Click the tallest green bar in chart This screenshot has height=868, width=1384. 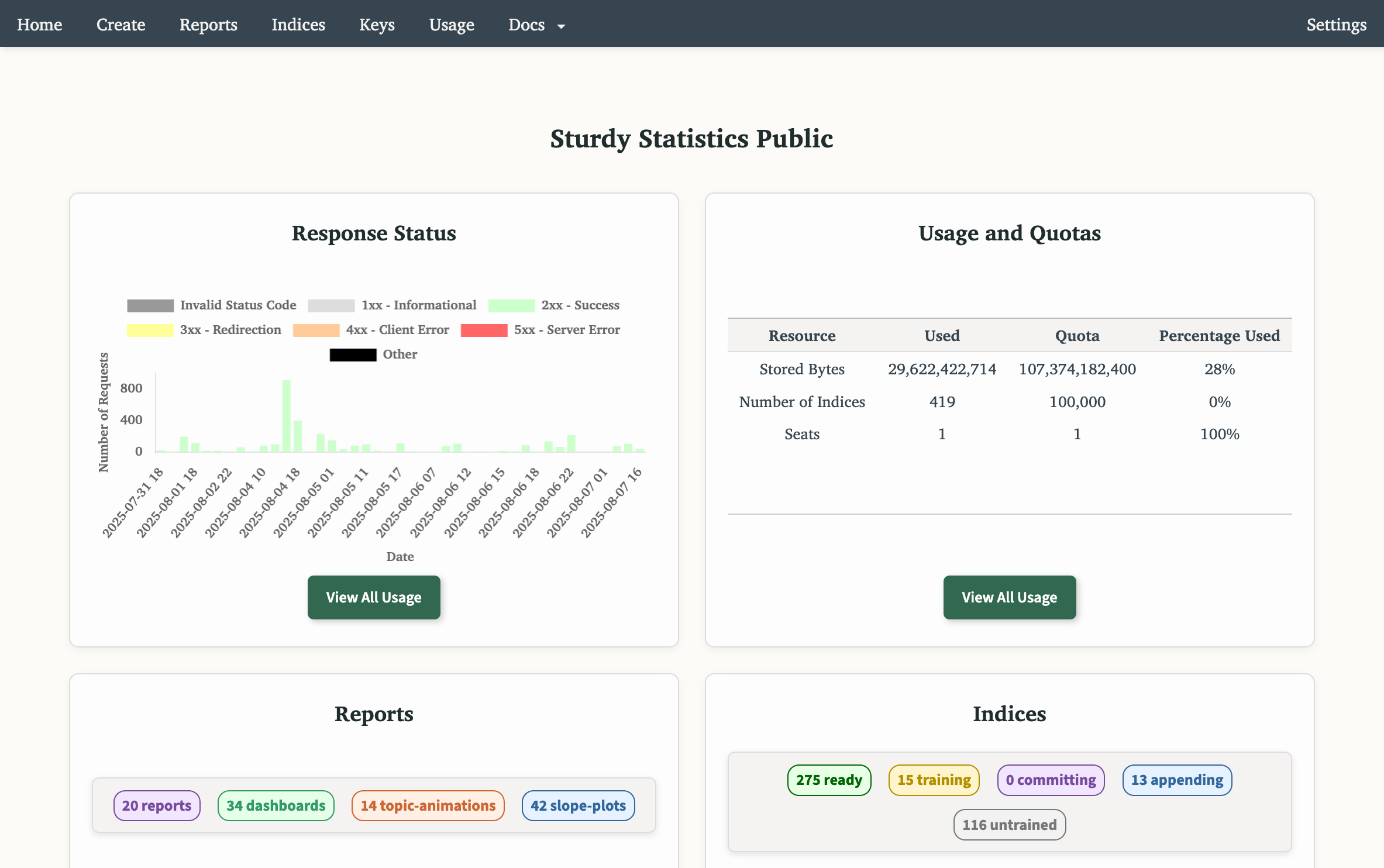point(286,416)
